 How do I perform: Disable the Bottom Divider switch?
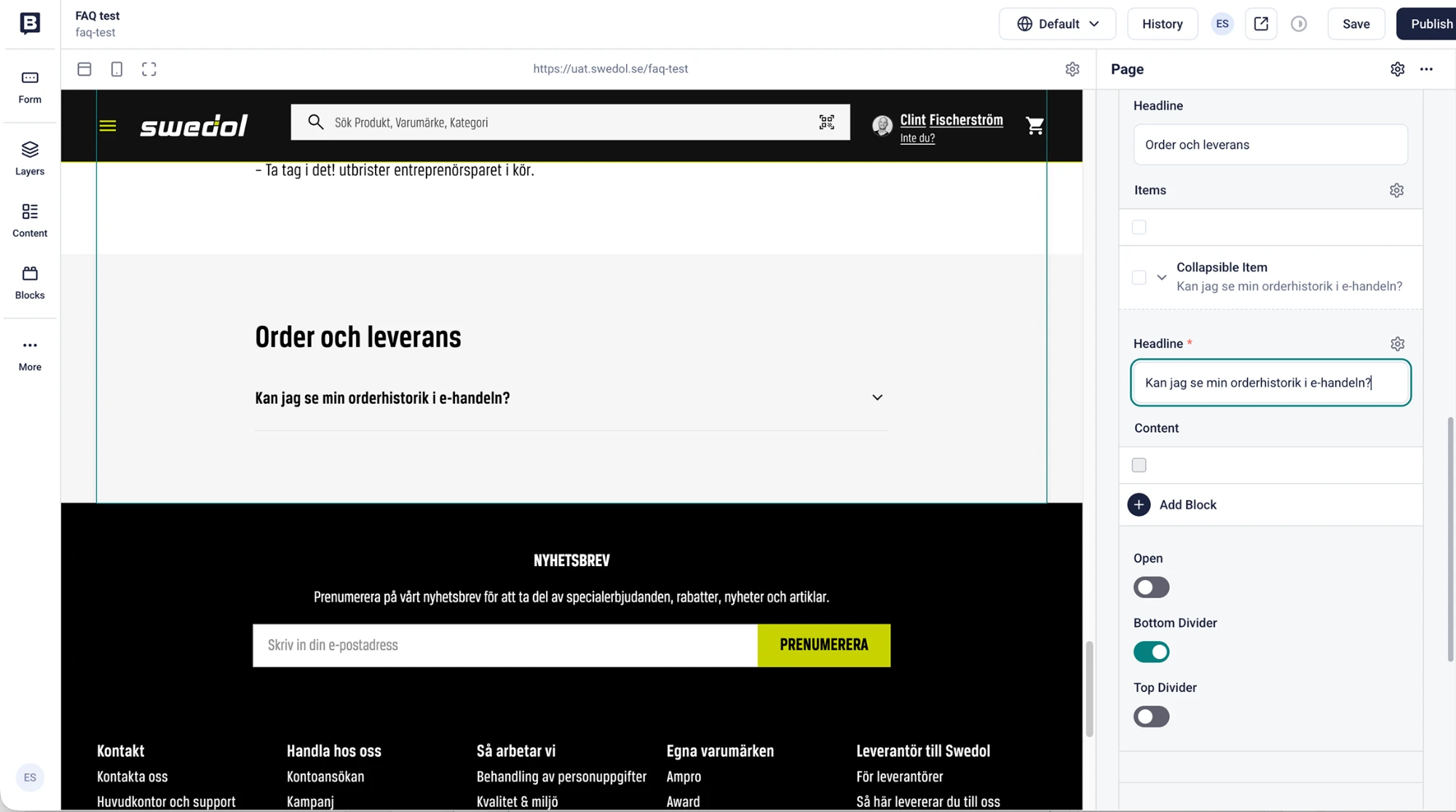tap(1151, 652)
